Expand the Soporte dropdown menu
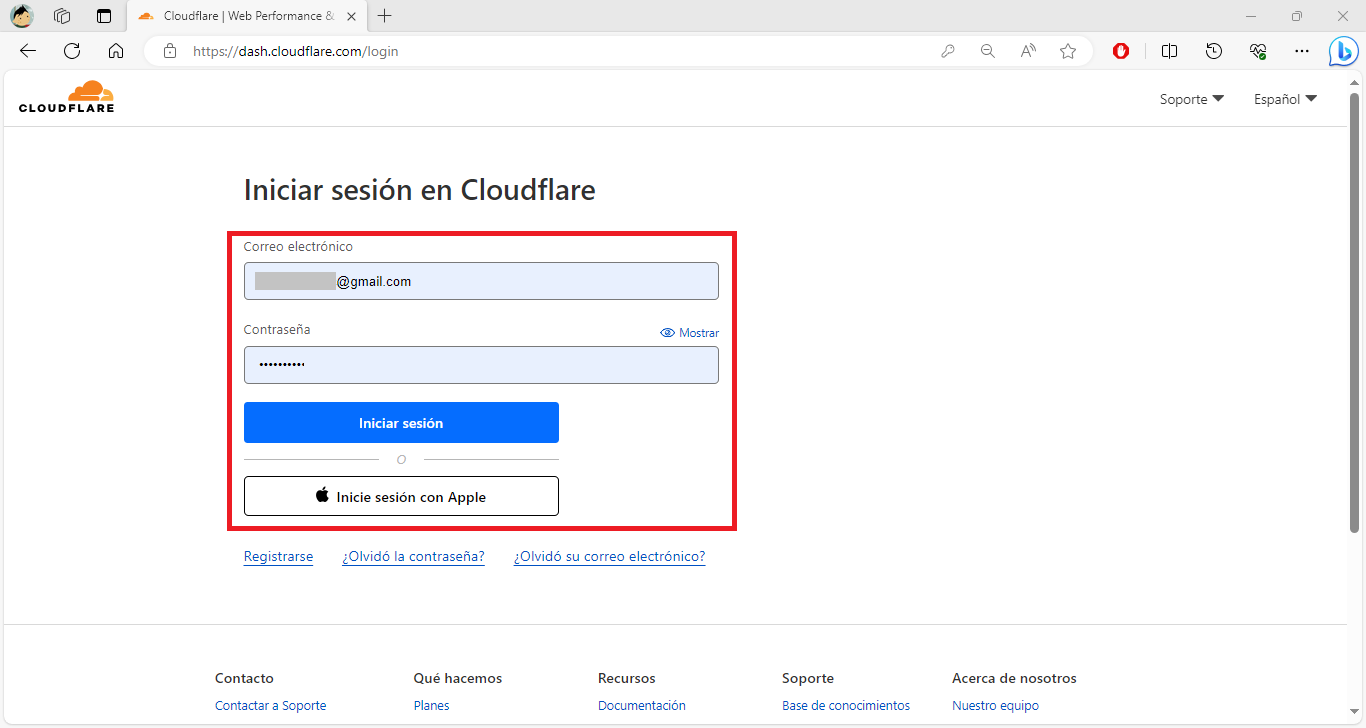Image resolution: width=1366 pixels, height=728 pixels. click(x=1192, y=99)
